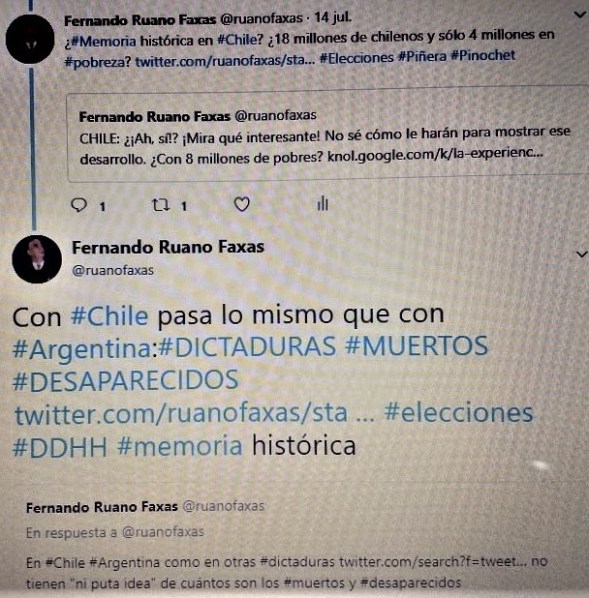589x598 pixels.
Task: Click the retweet arrows icon
Action: [161, 205]
